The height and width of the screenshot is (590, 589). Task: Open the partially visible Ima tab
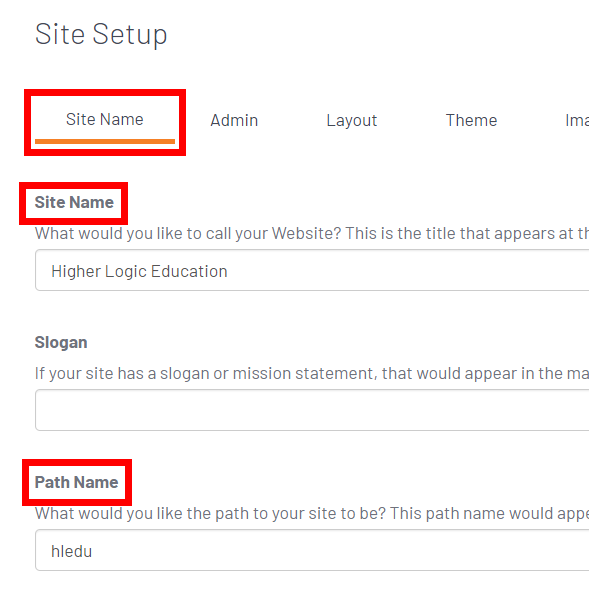(577, 121)
